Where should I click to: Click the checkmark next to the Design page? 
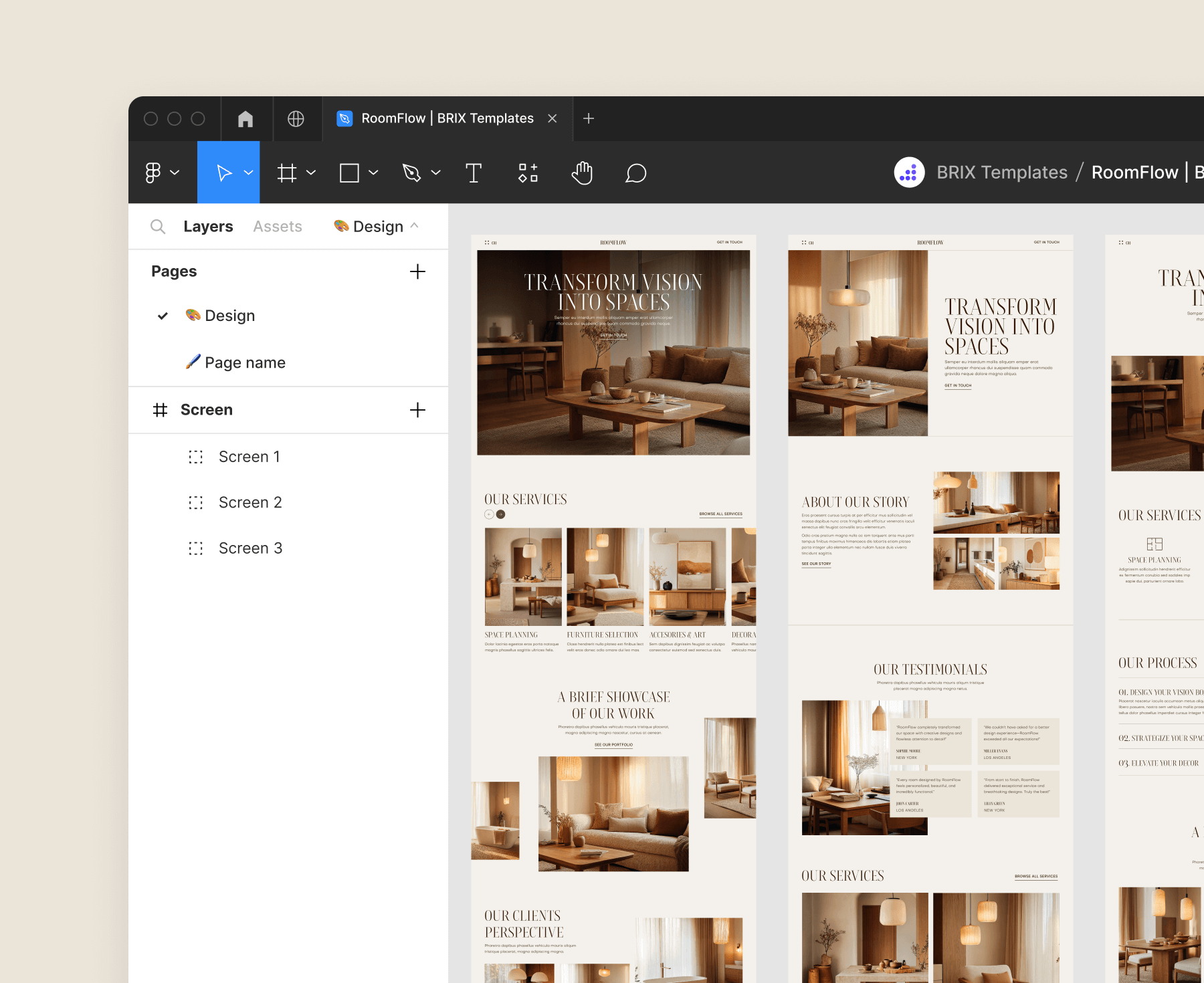click(x=163, y=315)
